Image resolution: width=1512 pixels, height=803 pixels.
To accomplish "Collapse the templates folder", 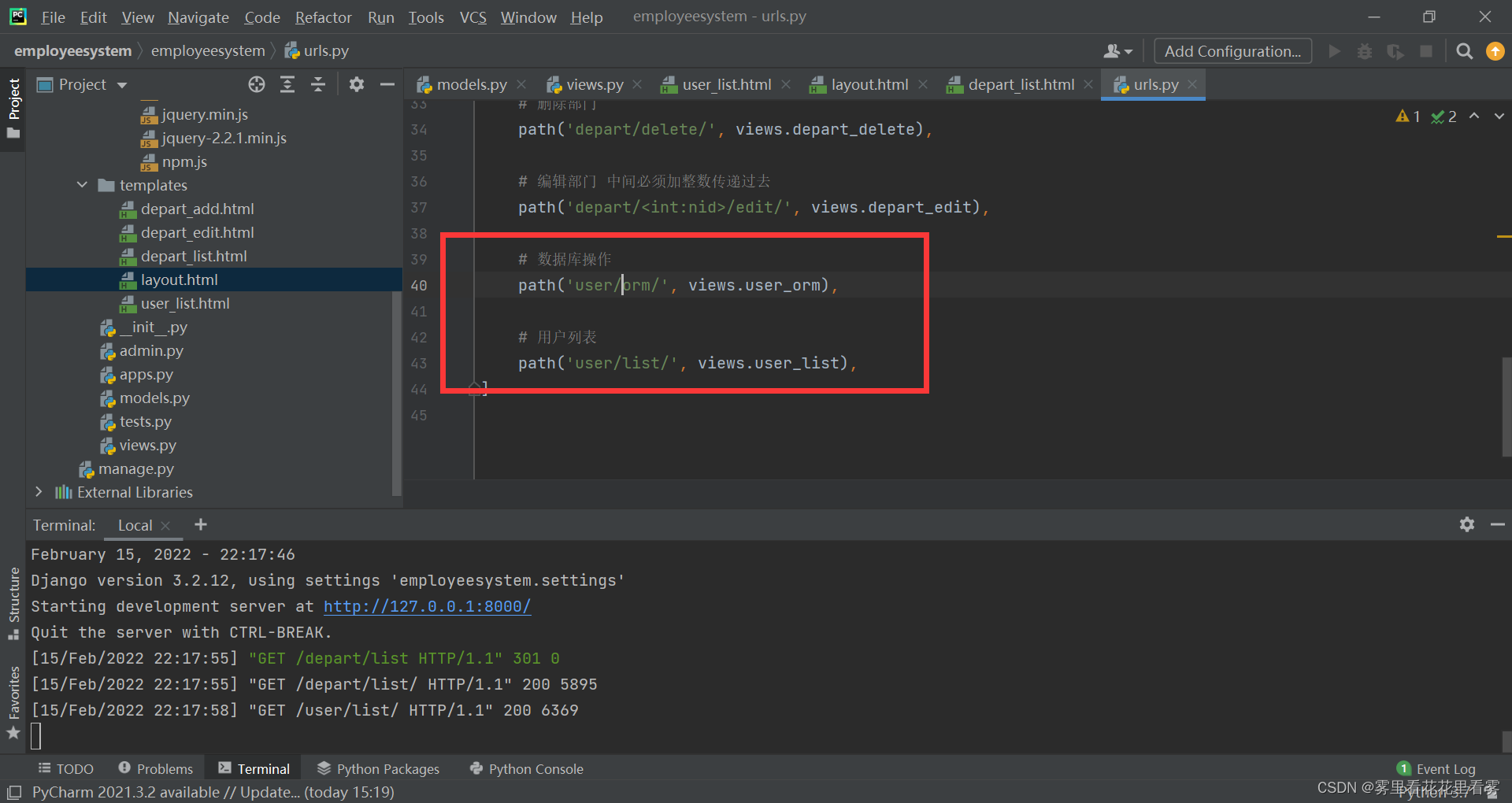I will click(82, 185).
